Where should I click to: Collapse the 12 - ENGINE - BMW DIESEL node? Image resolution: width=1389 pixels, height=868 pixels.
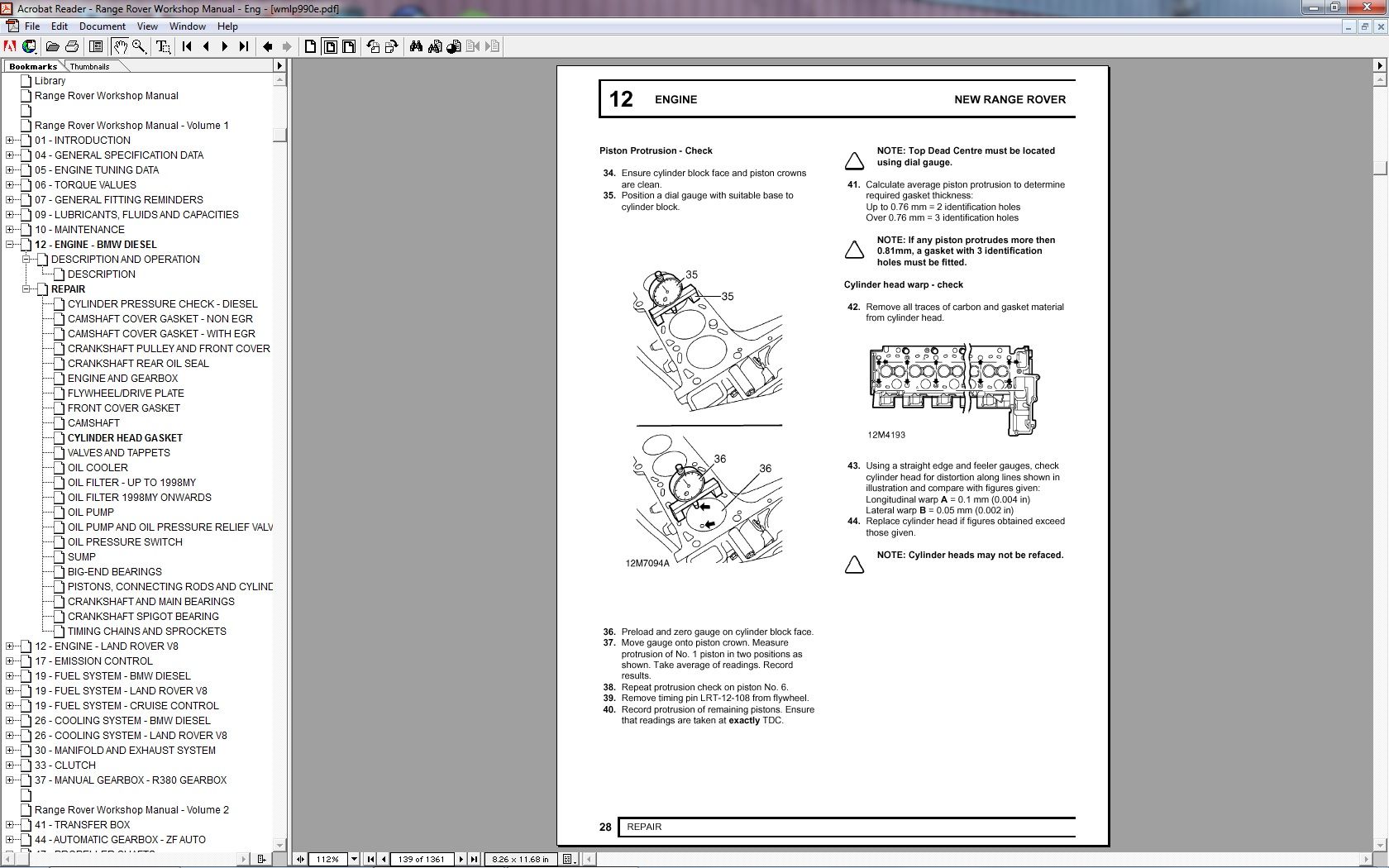coord(10,245)
